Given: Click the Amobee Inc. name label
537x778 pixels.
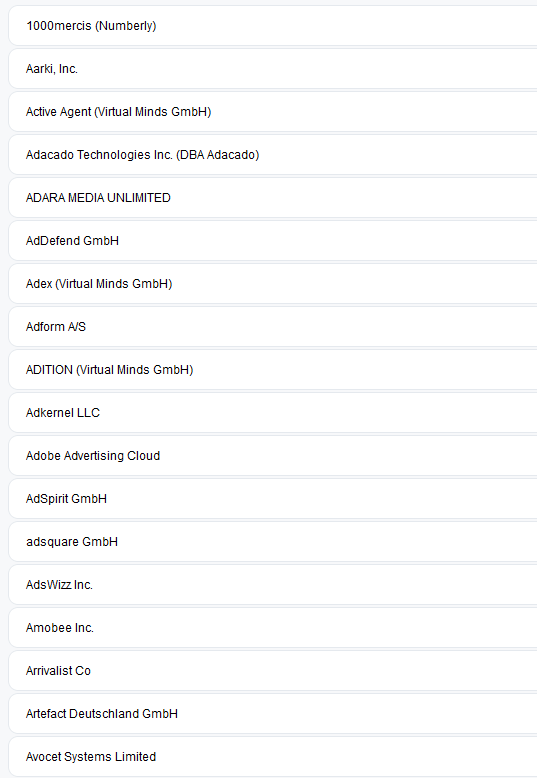Looking at the screenshot, I should pyautogui.click(x=60, y=628).
